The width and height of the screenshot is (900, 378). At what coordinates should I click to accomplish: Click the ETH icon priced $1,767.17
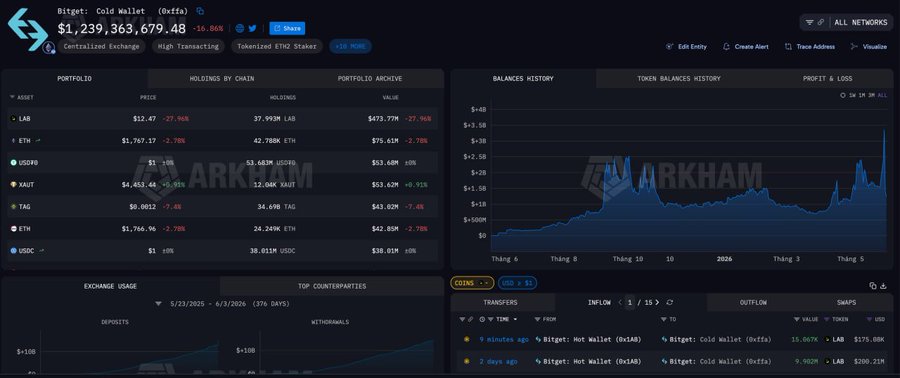(x=13, y=141)
